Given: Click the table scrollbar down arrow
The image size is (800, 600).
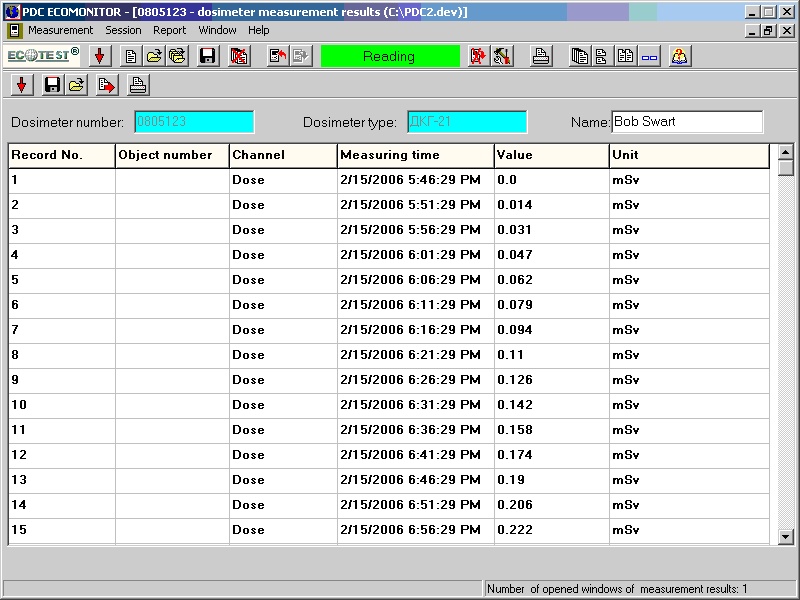Looking at the screenshot, I should [786, 536].
